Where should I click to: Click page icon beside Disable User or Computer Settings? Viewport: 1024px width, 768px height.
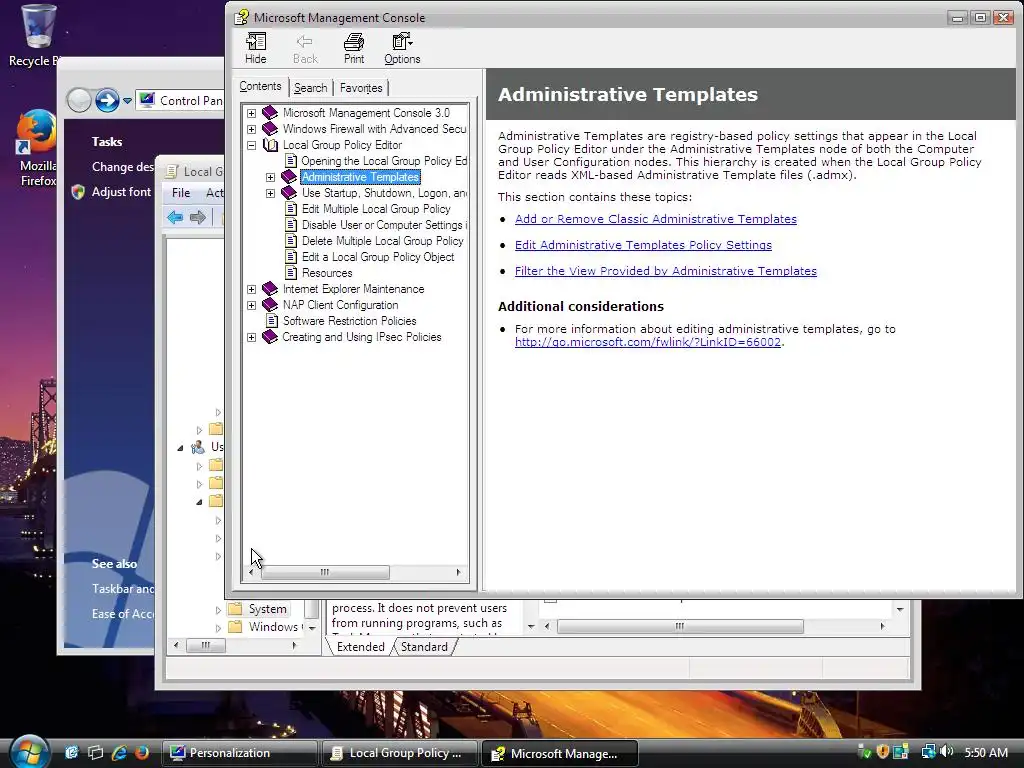coord(291,225)
